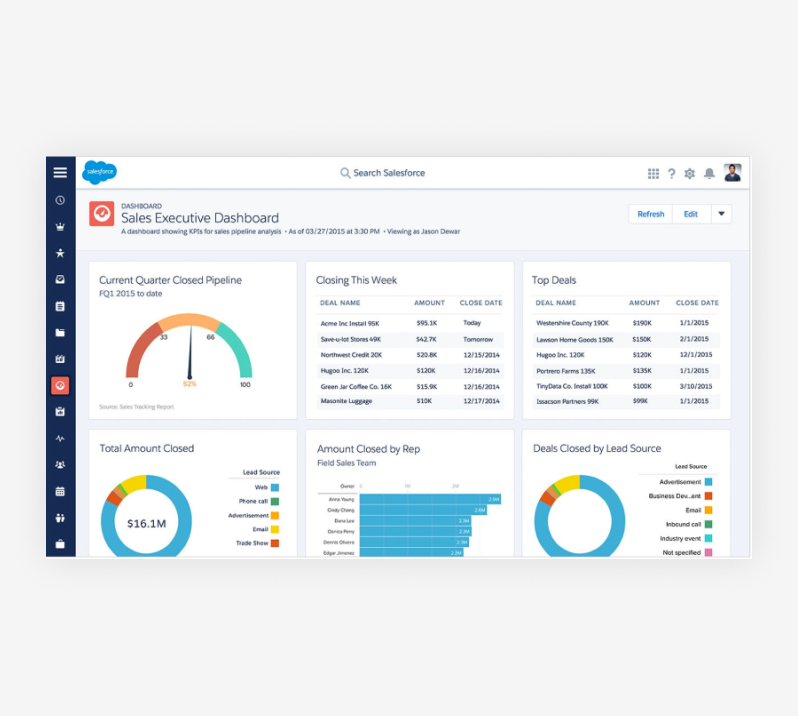The width and height of the screenshot is (798, 716).
Task: Open the two-people sidebar icon
Action: (x=60, y=518)
